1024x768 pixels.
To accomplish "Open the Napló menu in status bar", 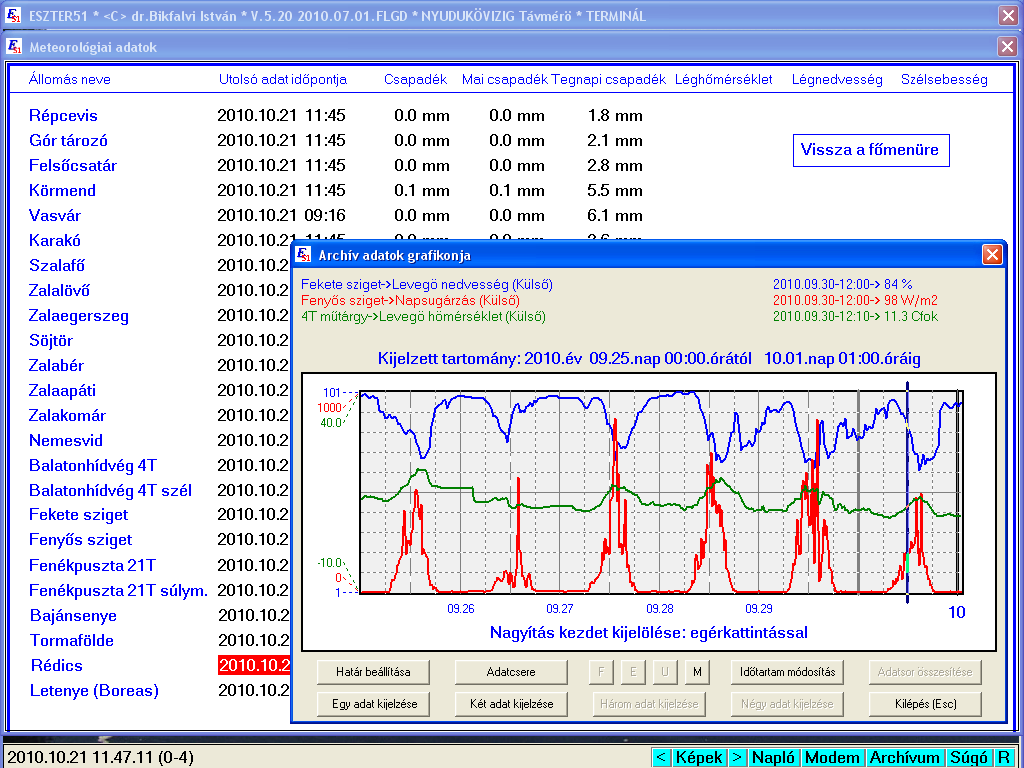I will (773, 758).
